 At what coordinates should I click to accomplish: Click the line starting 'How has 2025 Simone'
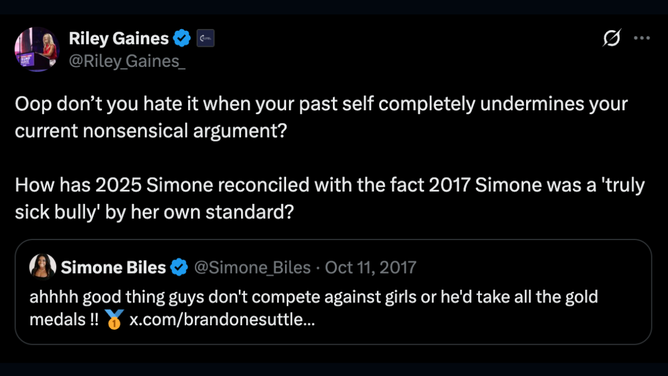point(330,185)
